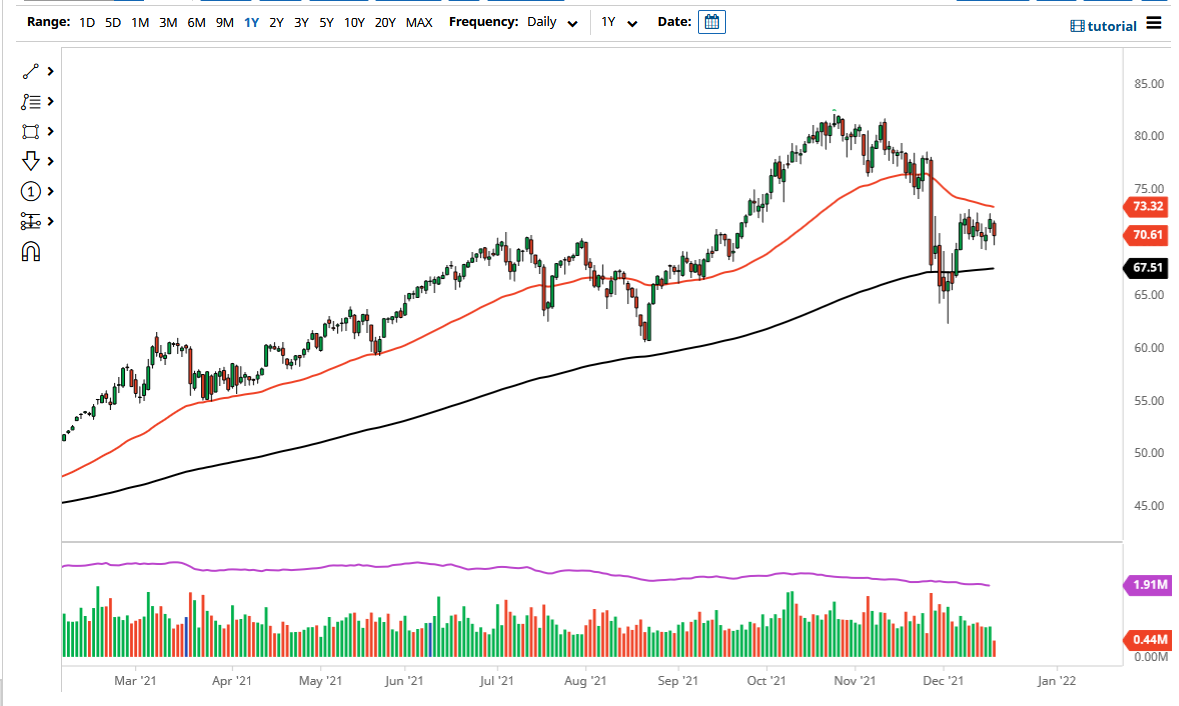
Task: Open the chart hamburger menu
Action: [x=1153, y=23]
